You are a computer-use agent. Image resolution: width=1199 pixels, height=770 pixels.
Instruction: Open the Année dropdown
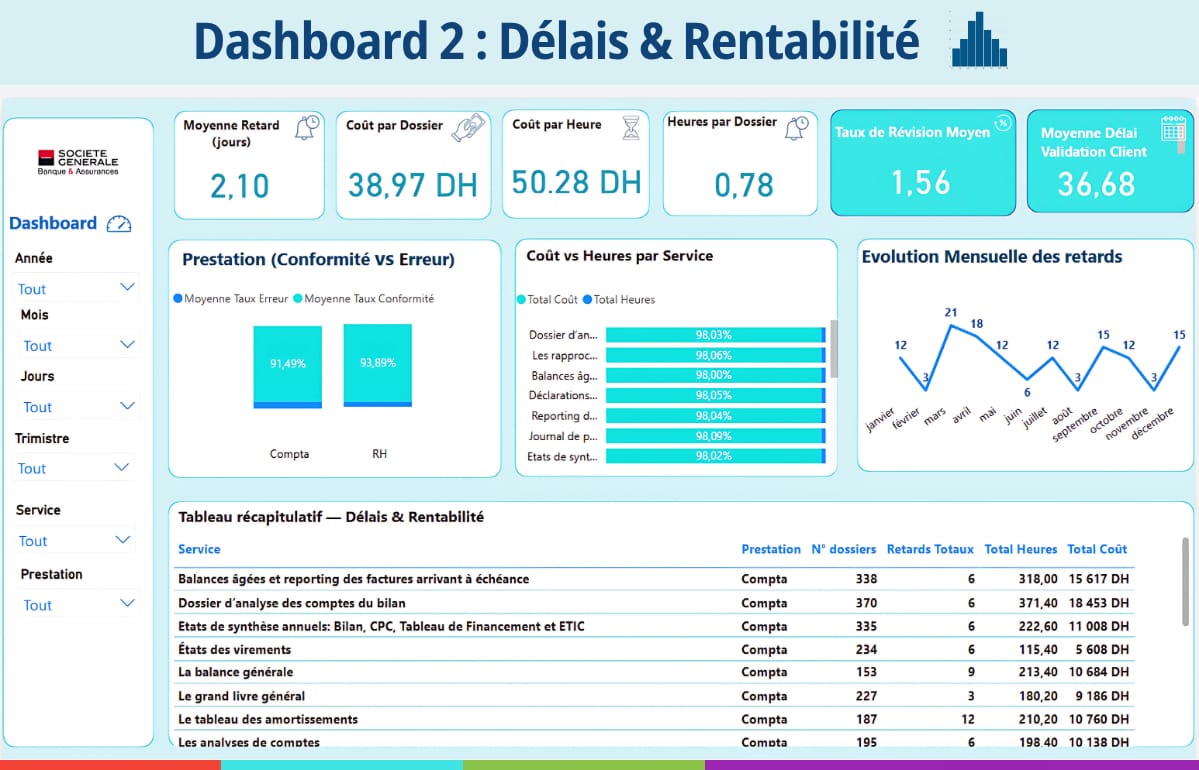pyautogui.click(x=76, y=288)
